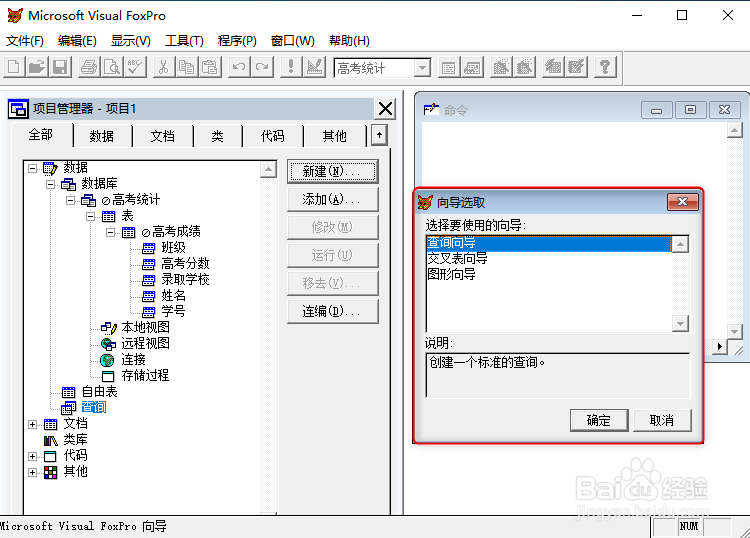The image size is (750, 538).
Task: Open the Data Session window icon
Action: [x=472, y=67]
